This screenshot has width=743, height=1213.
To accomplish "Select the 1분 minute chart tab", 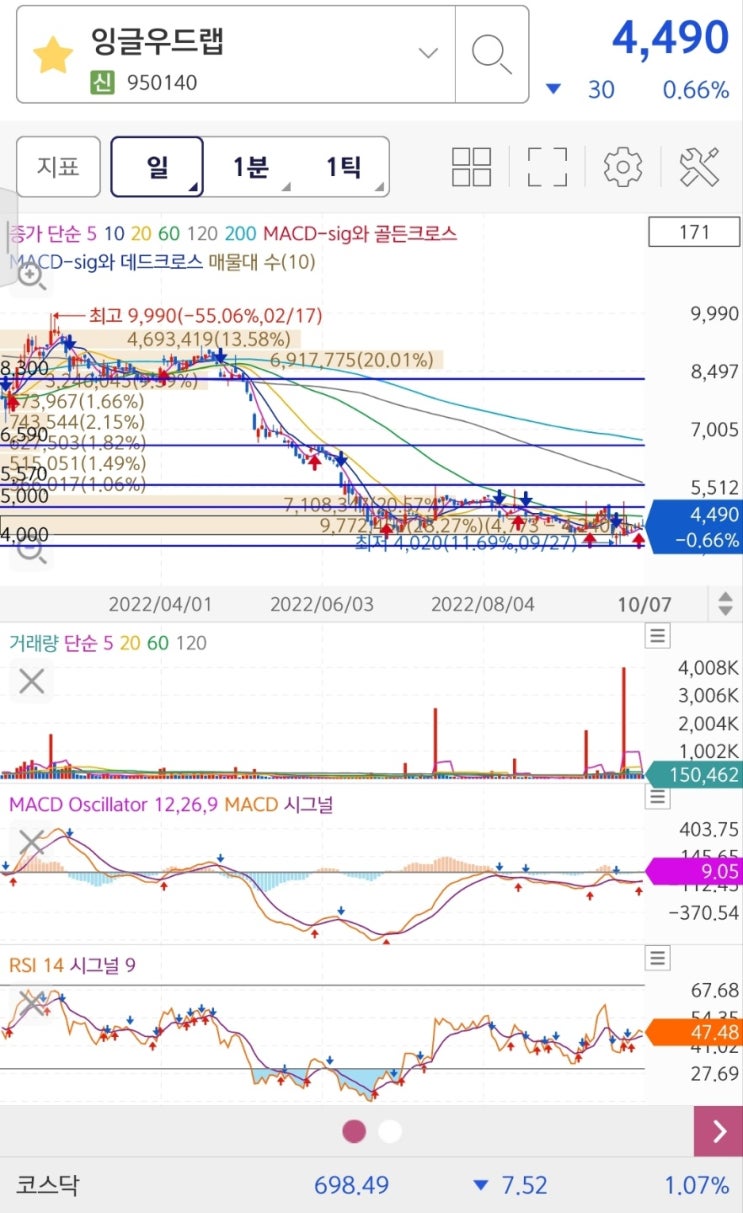I will point(251,167).
